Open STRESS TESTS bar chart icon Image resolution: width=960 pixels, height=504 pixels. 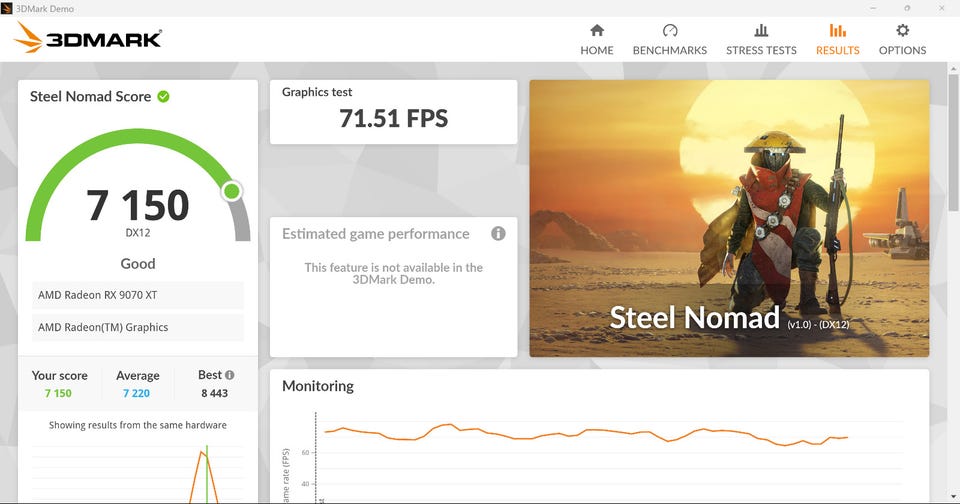(x=761, y=31)
